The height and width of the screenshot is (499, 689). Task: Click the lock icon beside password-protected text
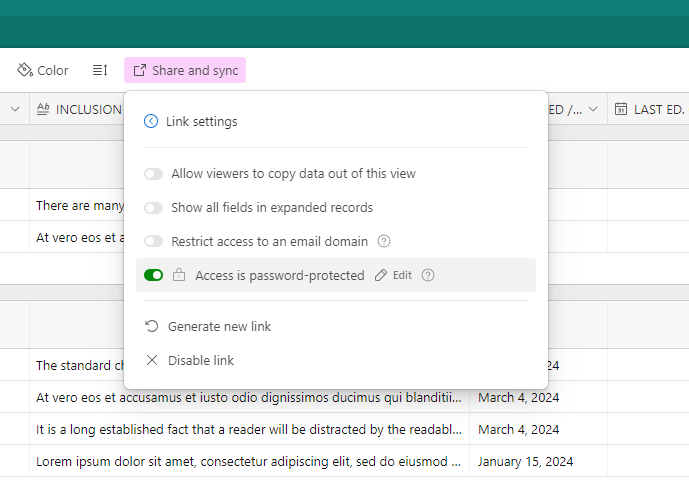pos(179,275)
